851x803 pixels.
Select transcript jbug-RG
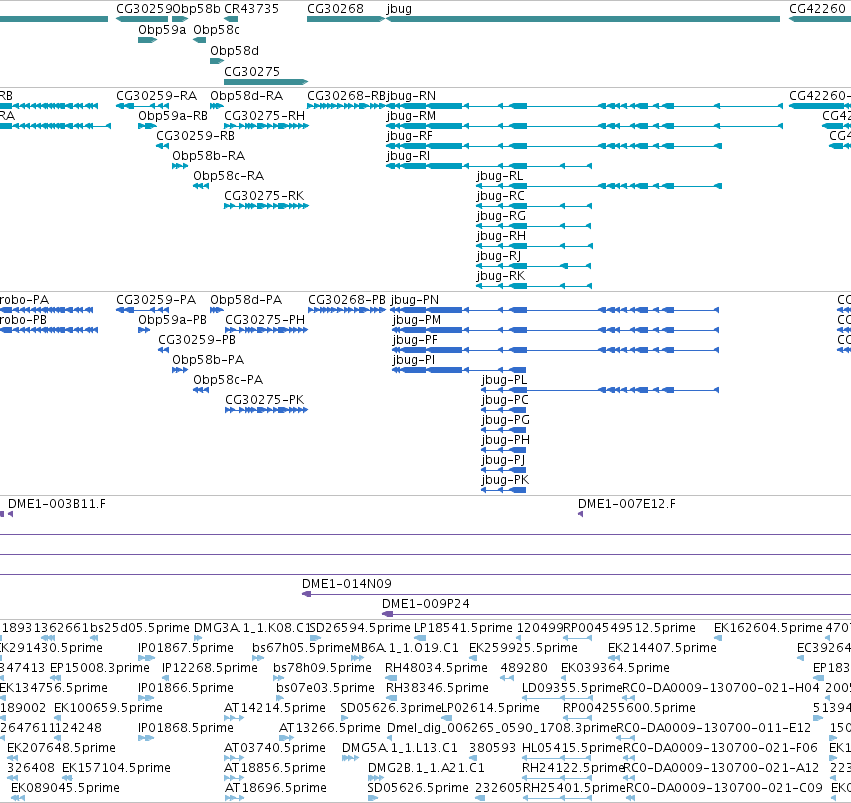pyautogui.click(x=534, y=226)
